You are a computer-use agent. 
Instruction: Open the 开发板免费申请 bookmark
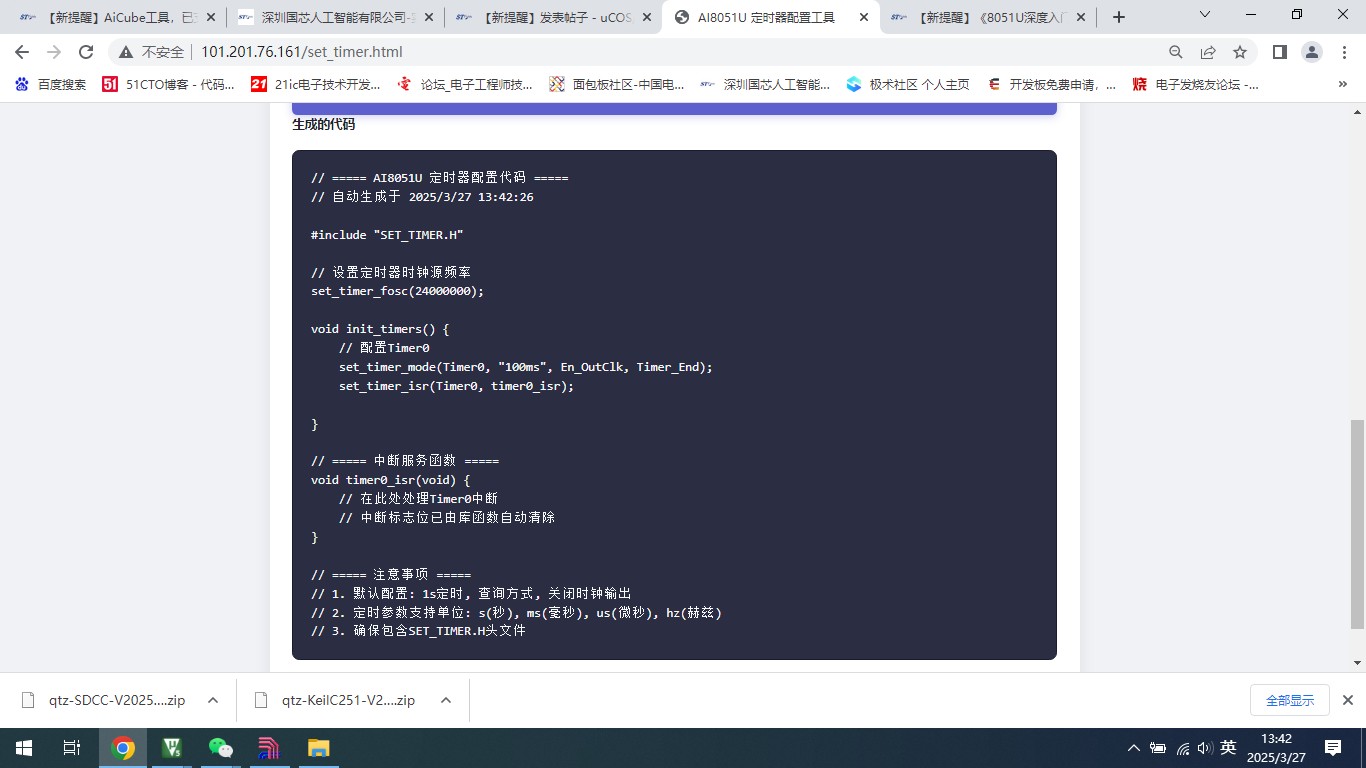(x=1052, y=85)
